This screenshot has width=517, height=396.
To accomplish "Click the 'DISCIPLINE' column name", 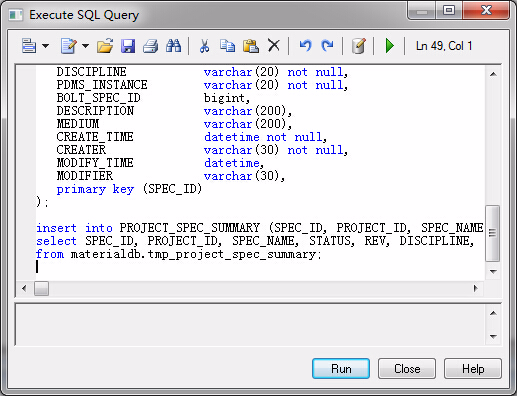I will [91, 72].
